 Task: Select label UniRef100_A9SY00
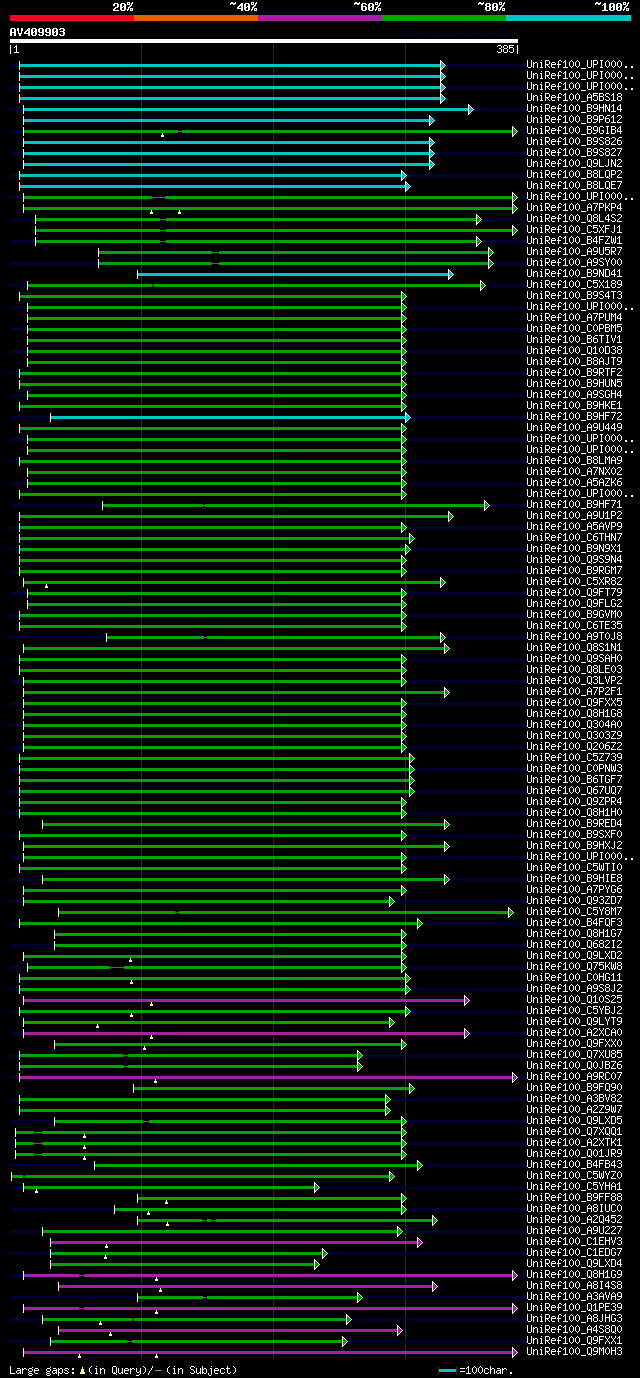pos(576,263)
